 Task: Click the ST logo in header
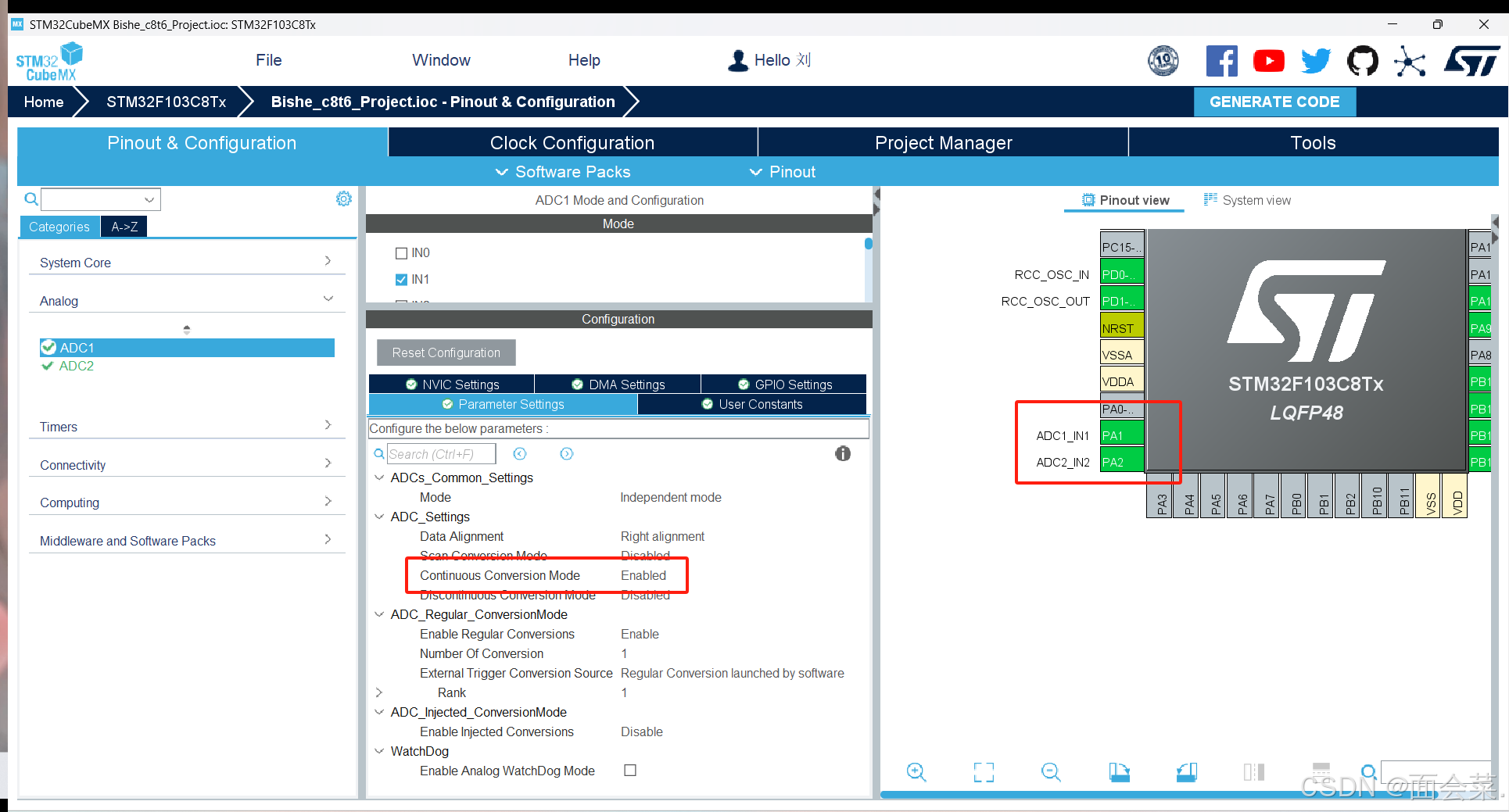tap(1471, 61)
